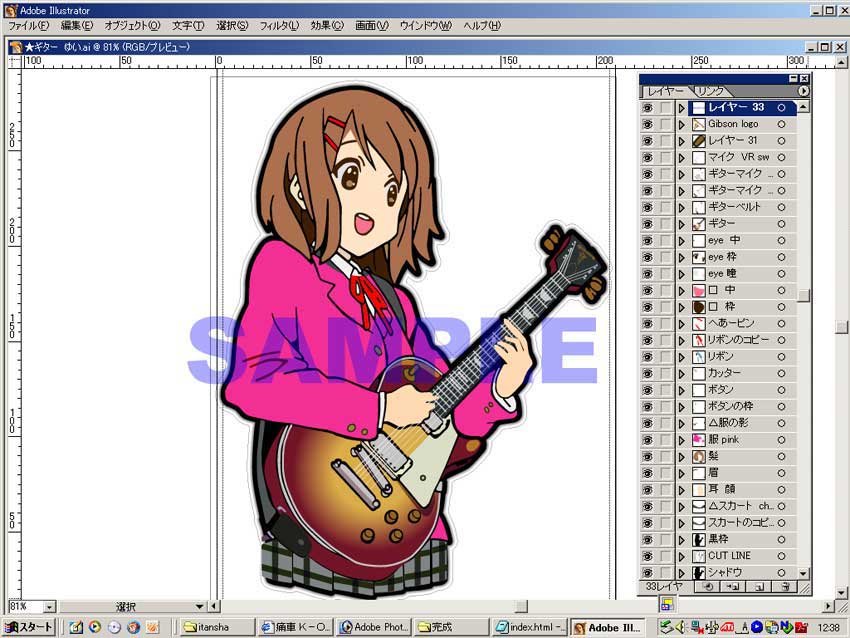Switch to the リンク tab
This screenshot has width=850, height=638.
pos(710,91)
